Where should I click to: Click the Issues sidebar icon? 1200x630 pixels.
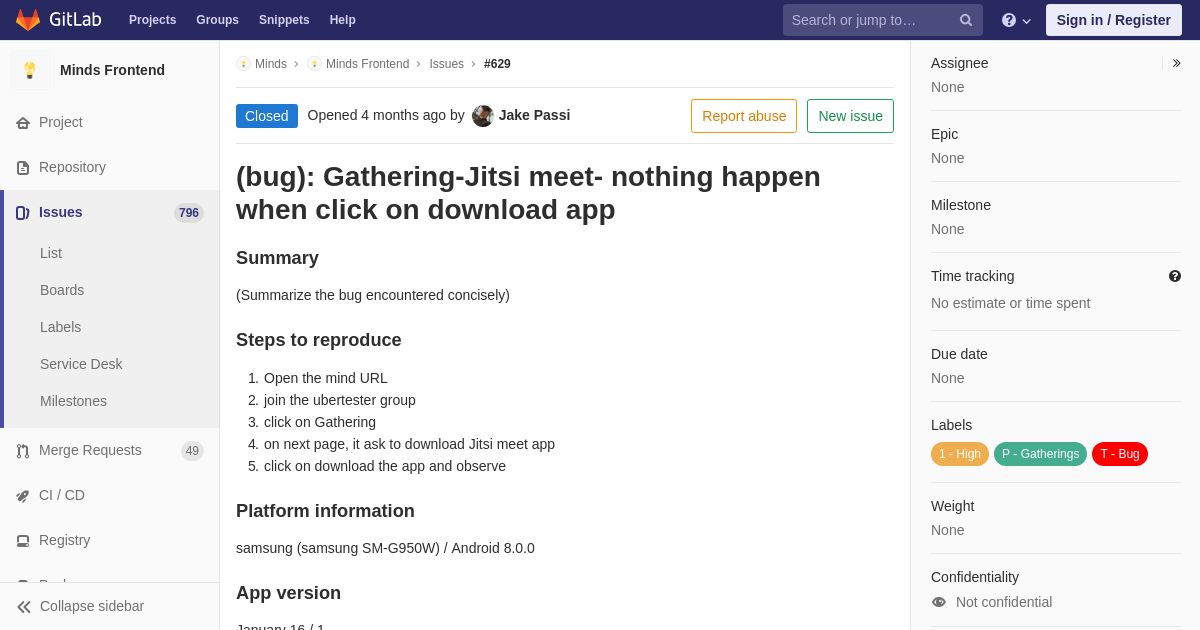23,213
